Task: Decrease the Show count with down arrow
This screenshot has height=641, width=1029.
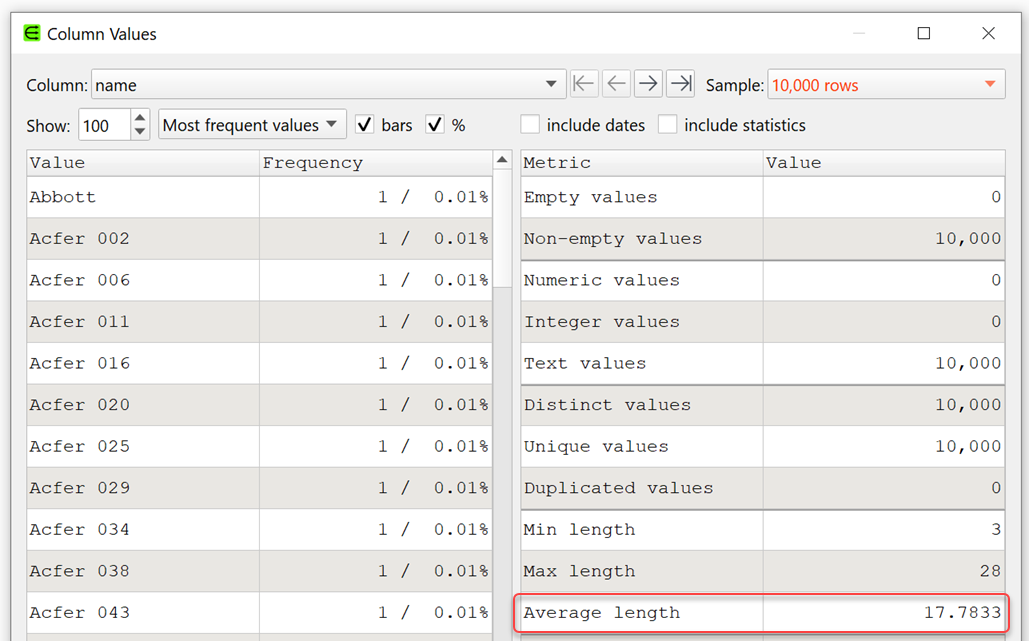Action: pyautogui.click(x=140, y=132)
